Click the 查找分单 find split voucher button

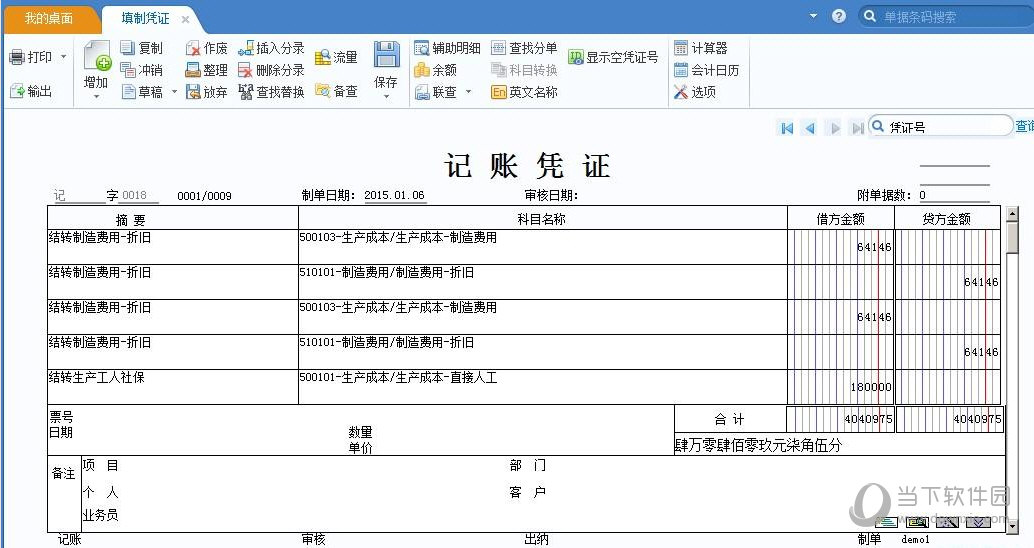pyautogui.click(x=524, y=48)
